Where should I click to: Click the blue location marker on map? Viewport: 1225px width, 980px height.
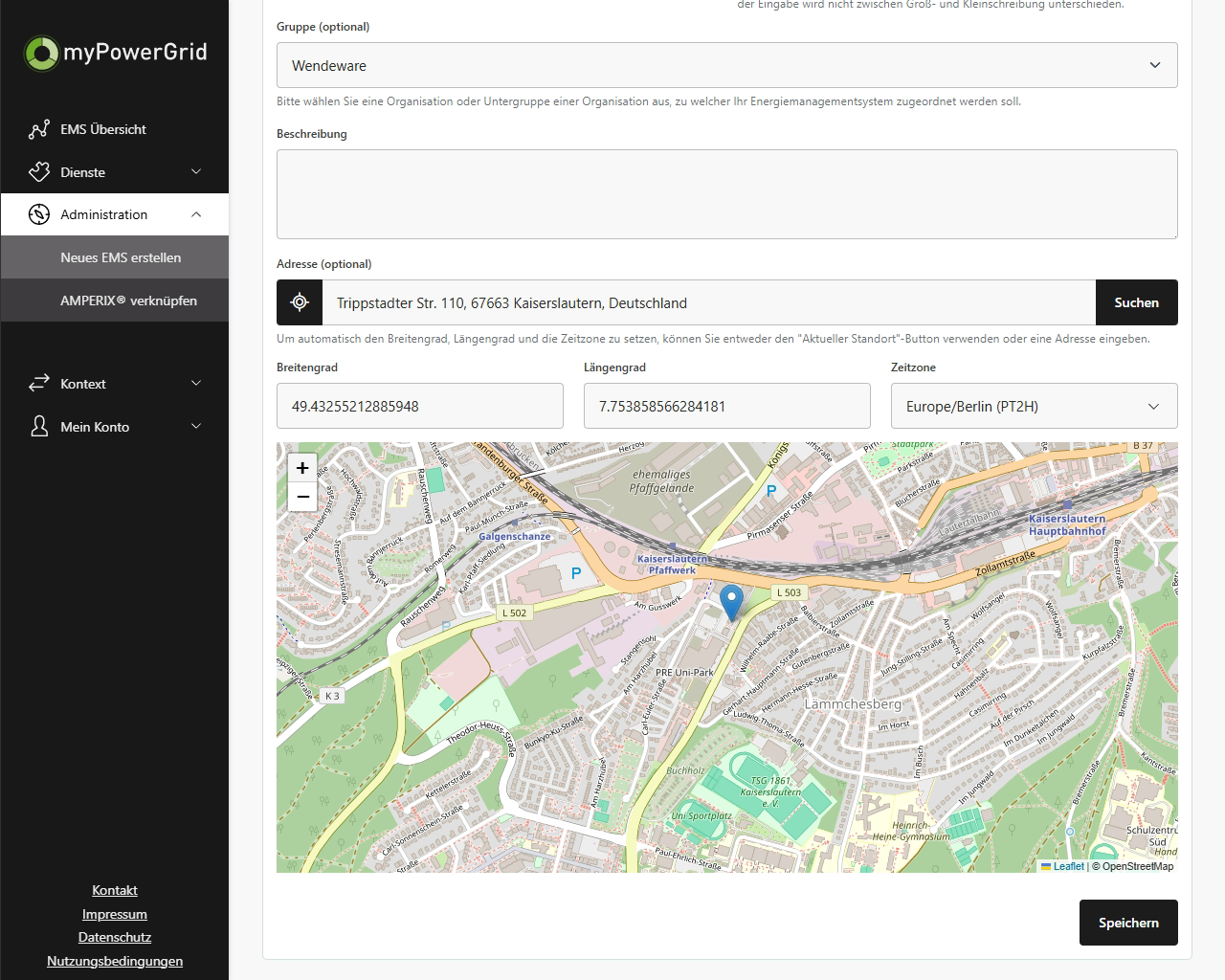(731, 603)
